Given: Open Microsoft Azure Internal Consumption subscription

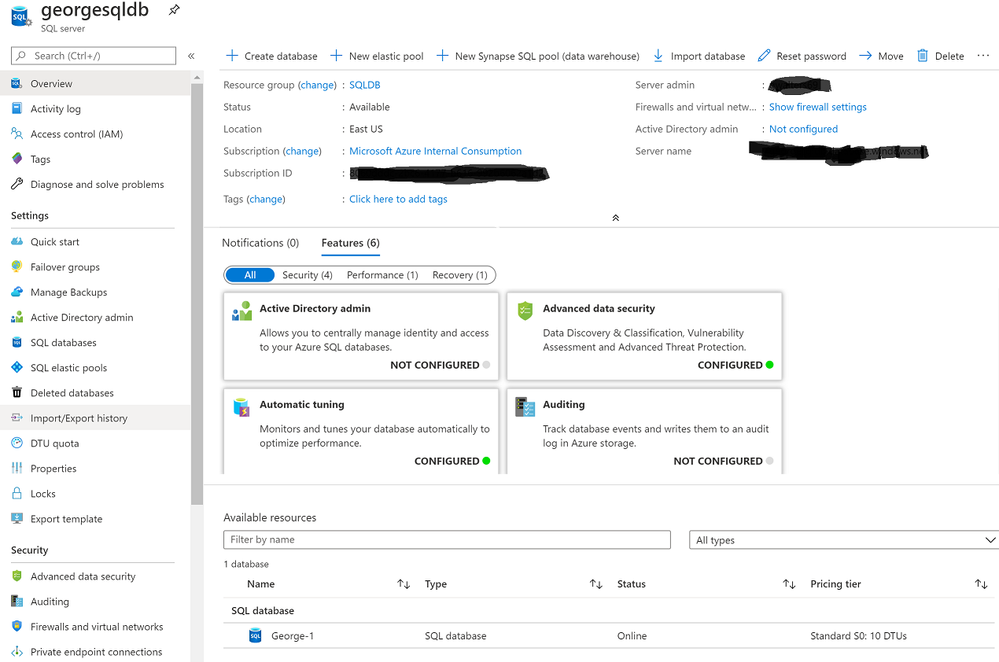Looking at the screenshot, I should (435, 151).
